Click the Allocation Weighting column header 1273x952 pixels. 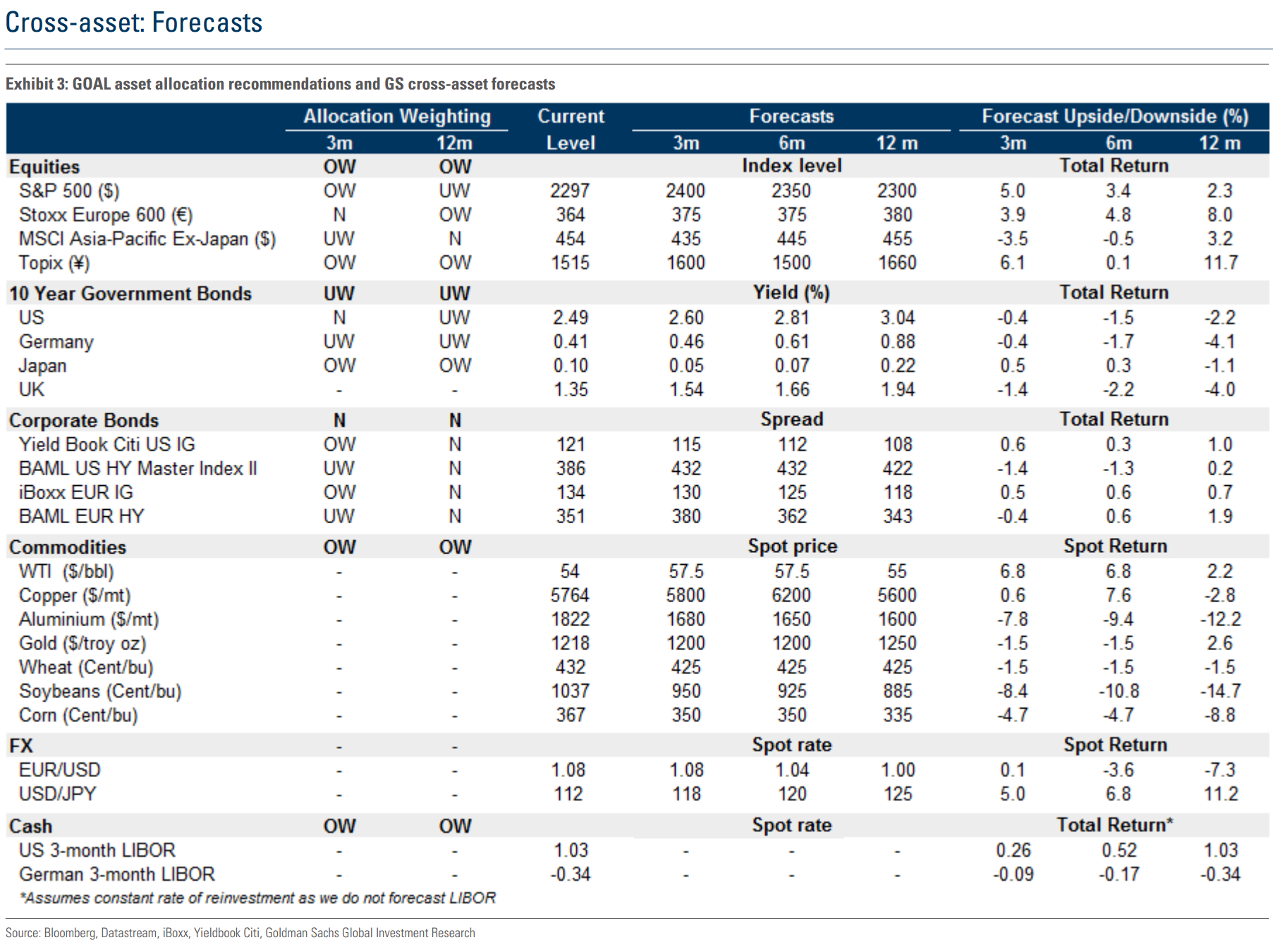(396, 116)
